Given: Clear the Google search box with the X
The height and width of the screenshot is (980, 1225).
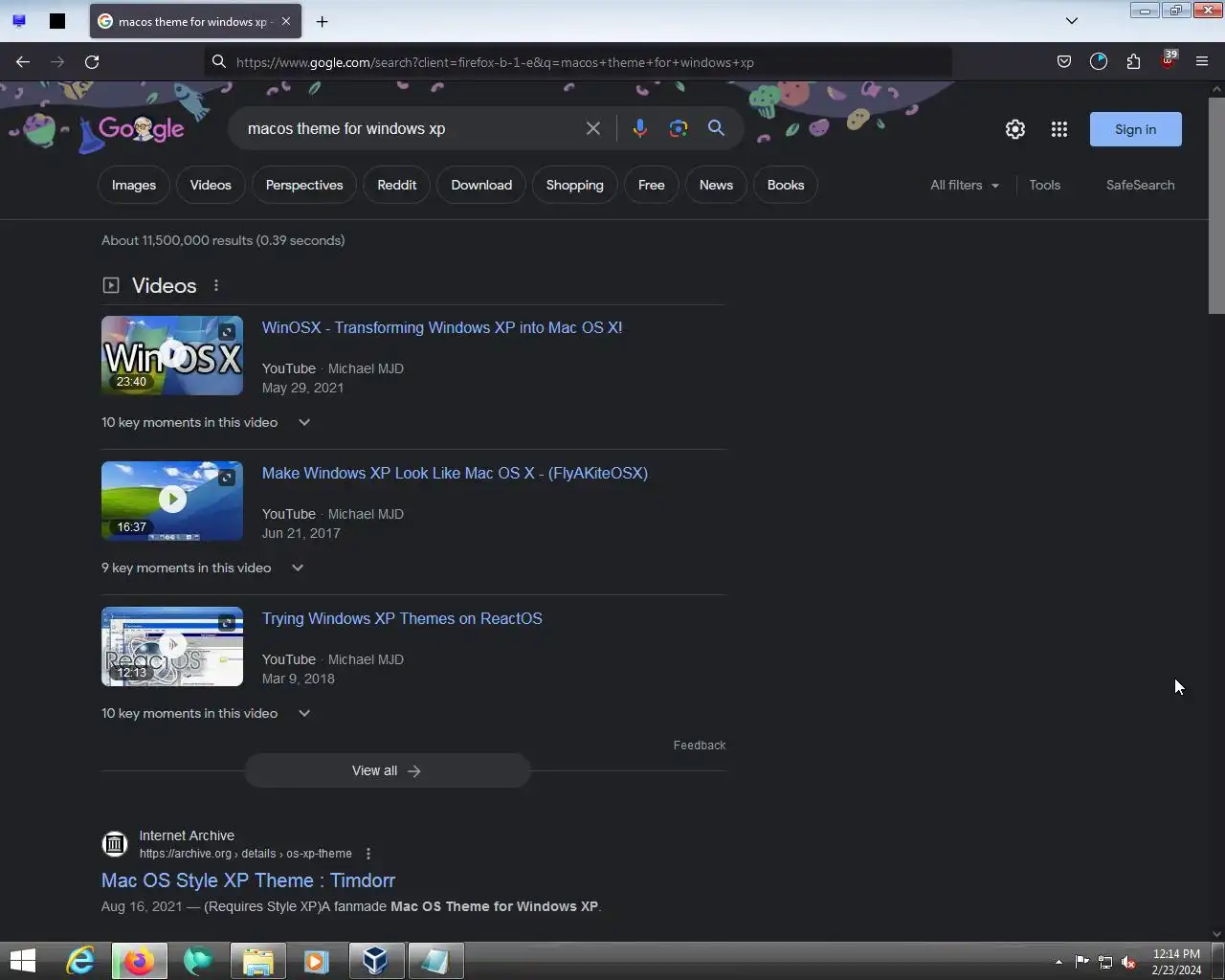Looking at the screenshot, I should pyautogui.click(x=593, y=128).
